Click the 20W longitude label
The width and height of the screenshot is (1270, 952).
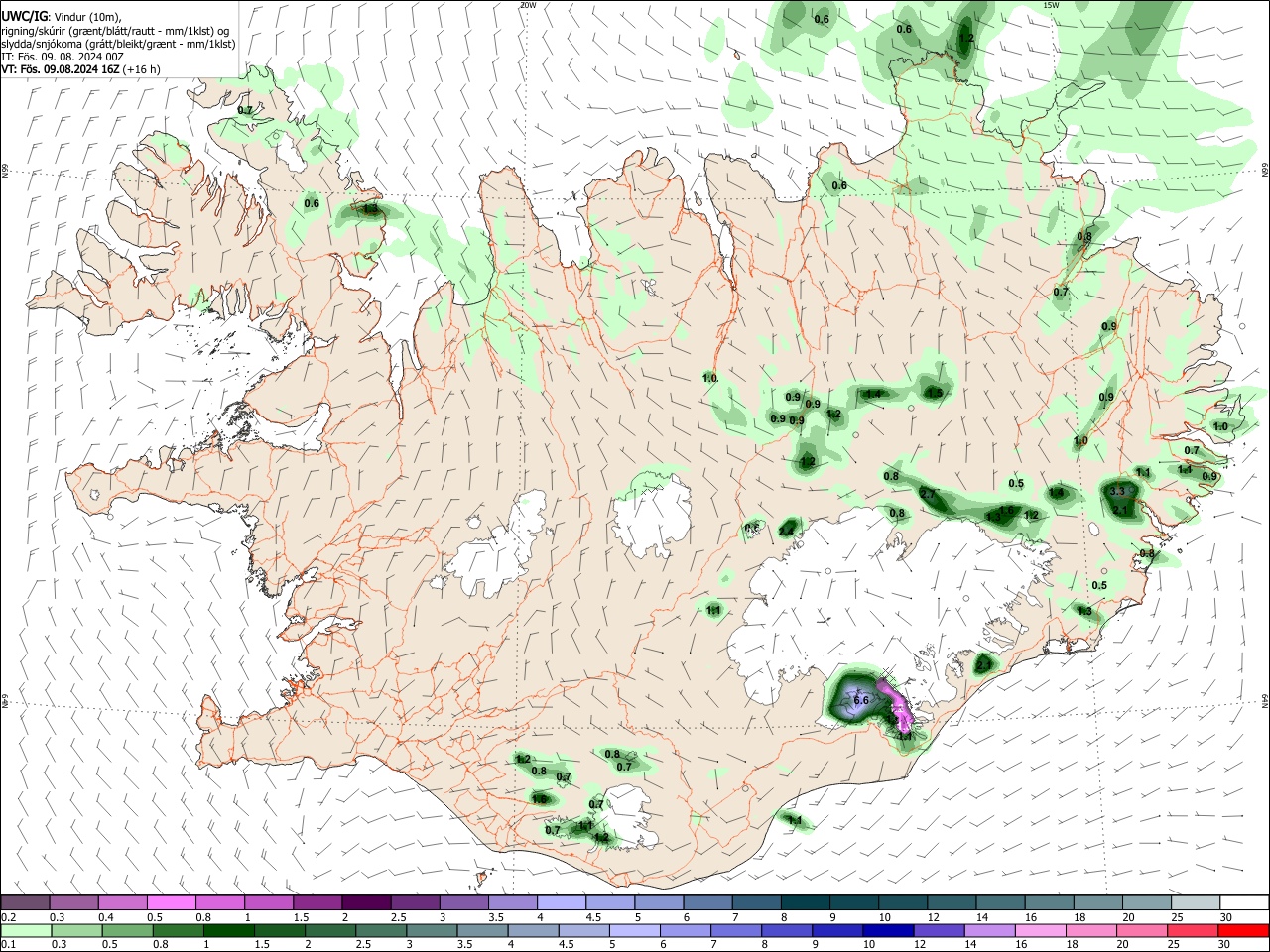point(528,5)
